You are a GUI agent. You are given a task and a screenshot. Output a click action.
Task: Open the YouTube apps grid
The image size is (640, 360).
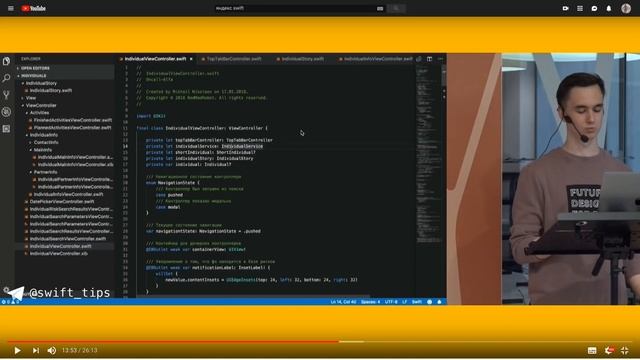tap(580, 8)
